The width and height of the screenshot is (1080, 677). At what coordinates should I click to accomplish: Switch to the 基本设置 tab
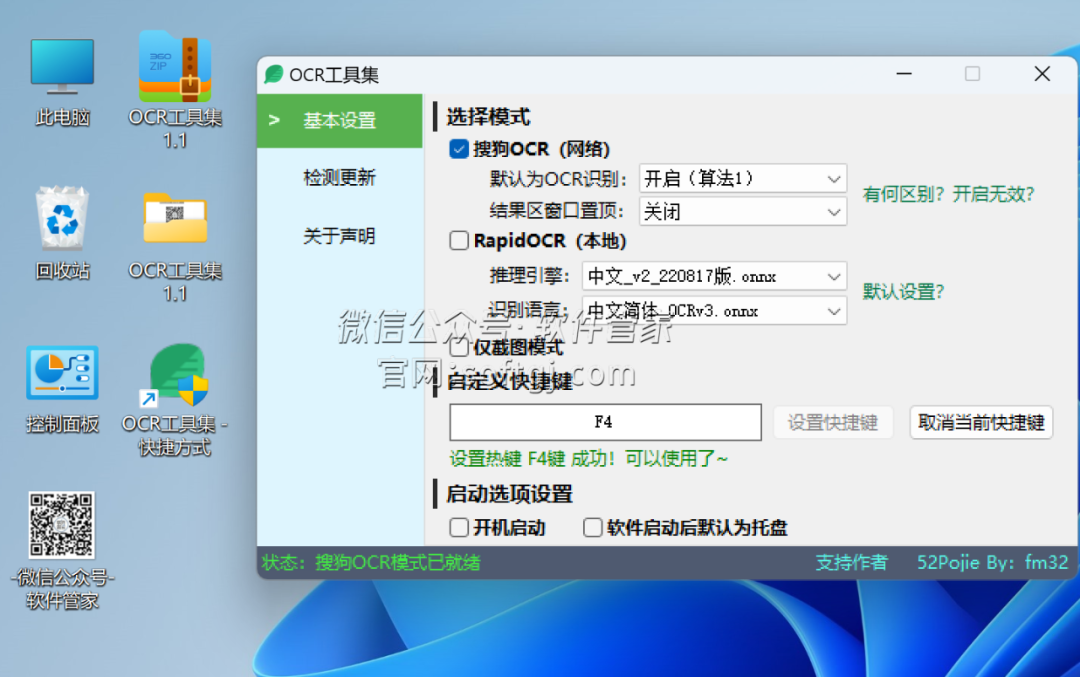(340, 121)
